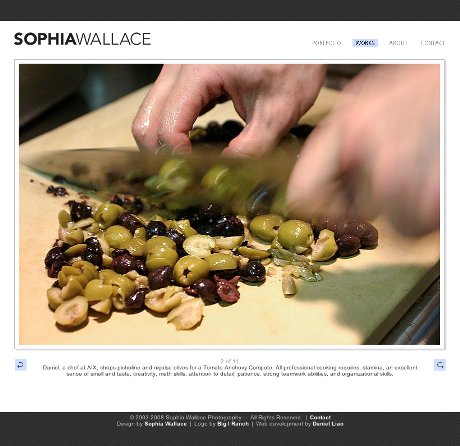Advance to the next photo arrow icon
Screen dimensions: 460x446
440,365
